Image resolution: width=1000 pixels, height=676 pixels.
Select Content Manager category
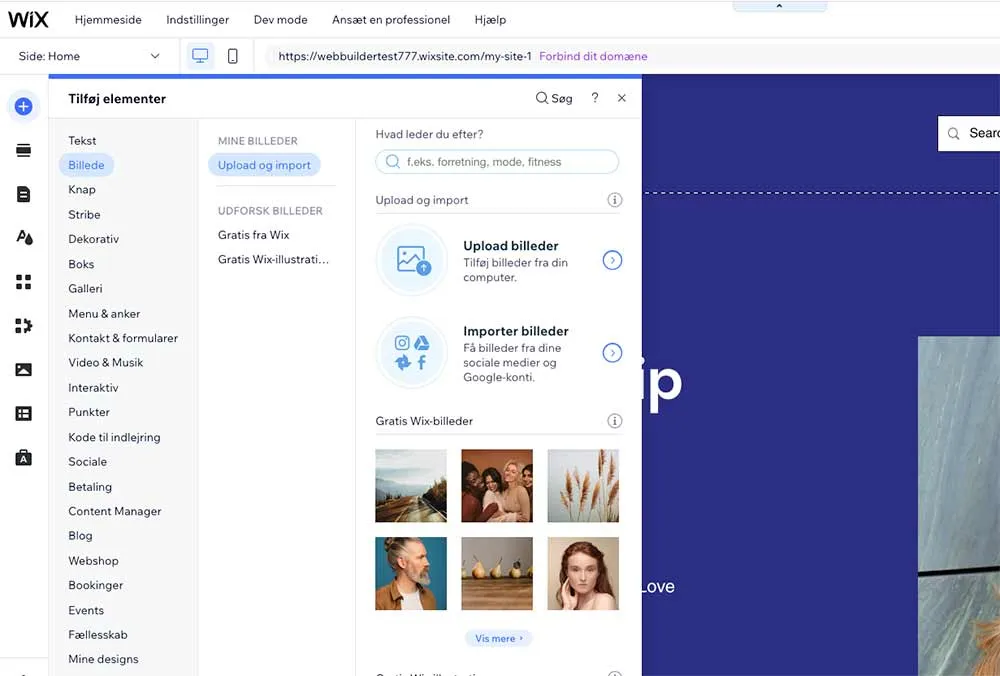tap(115, 511)
